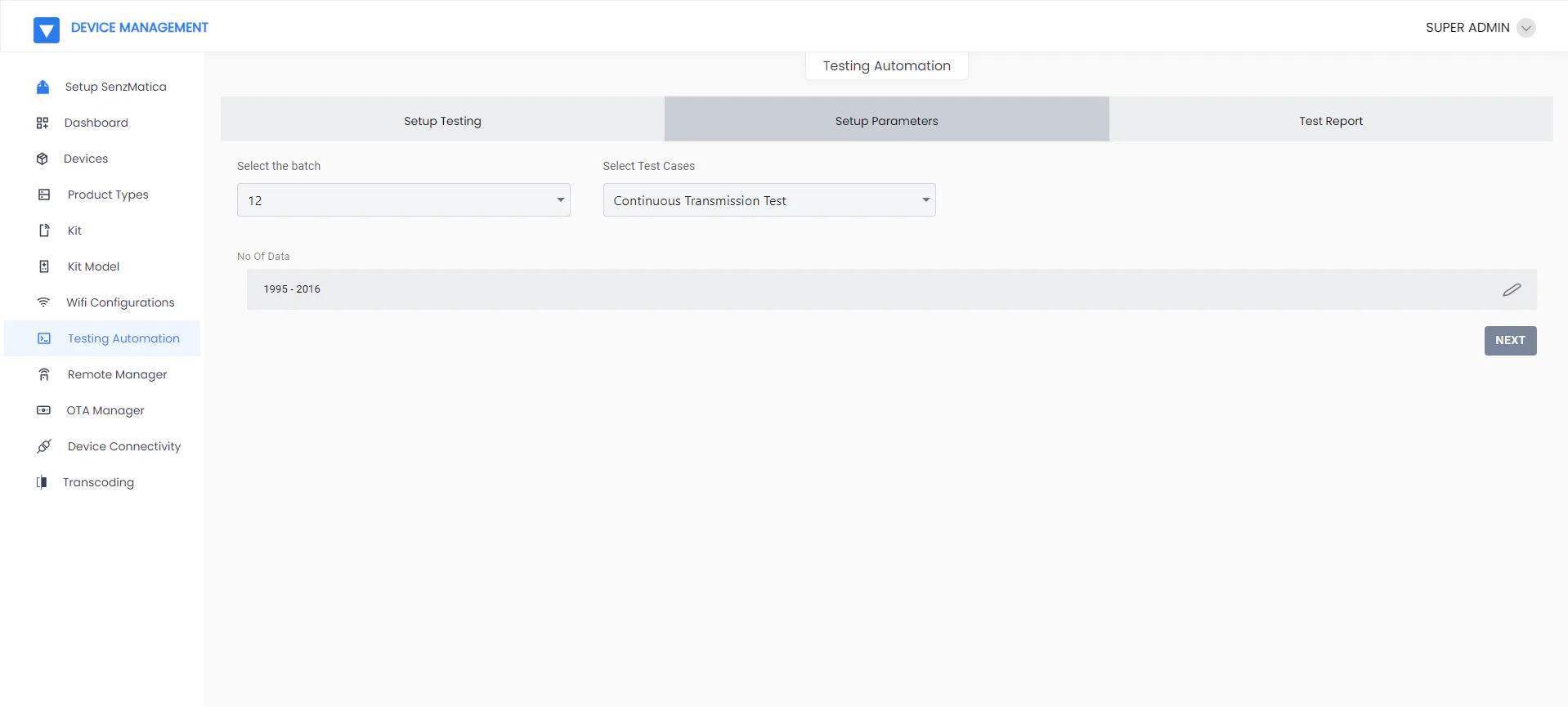The height and width of the screenshot is (707, 1568).
Task: Click the Product Types icon
Action: click(44, 195)
